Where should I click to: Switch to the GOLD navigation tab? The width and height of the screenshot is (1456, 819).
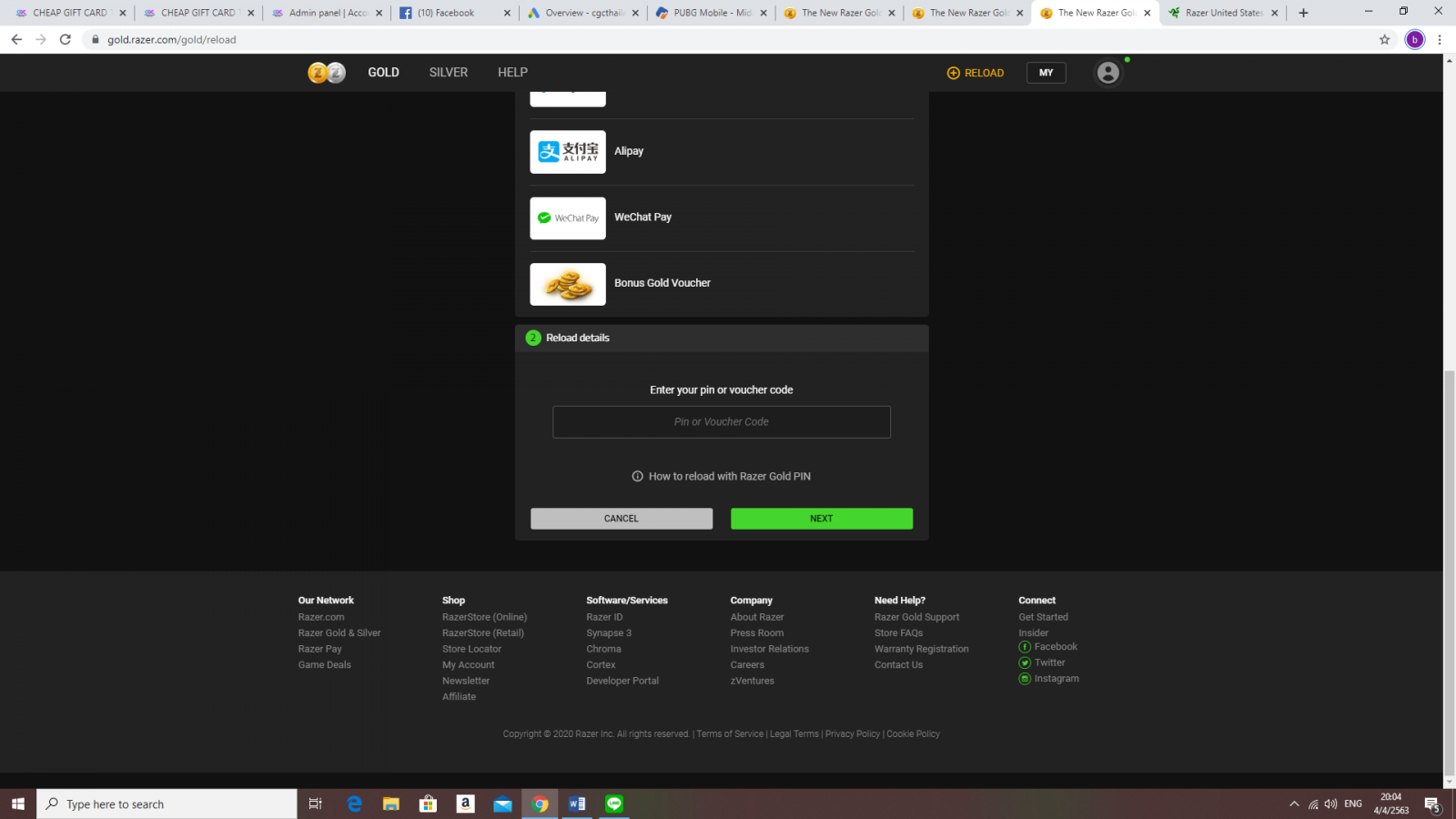383,73
